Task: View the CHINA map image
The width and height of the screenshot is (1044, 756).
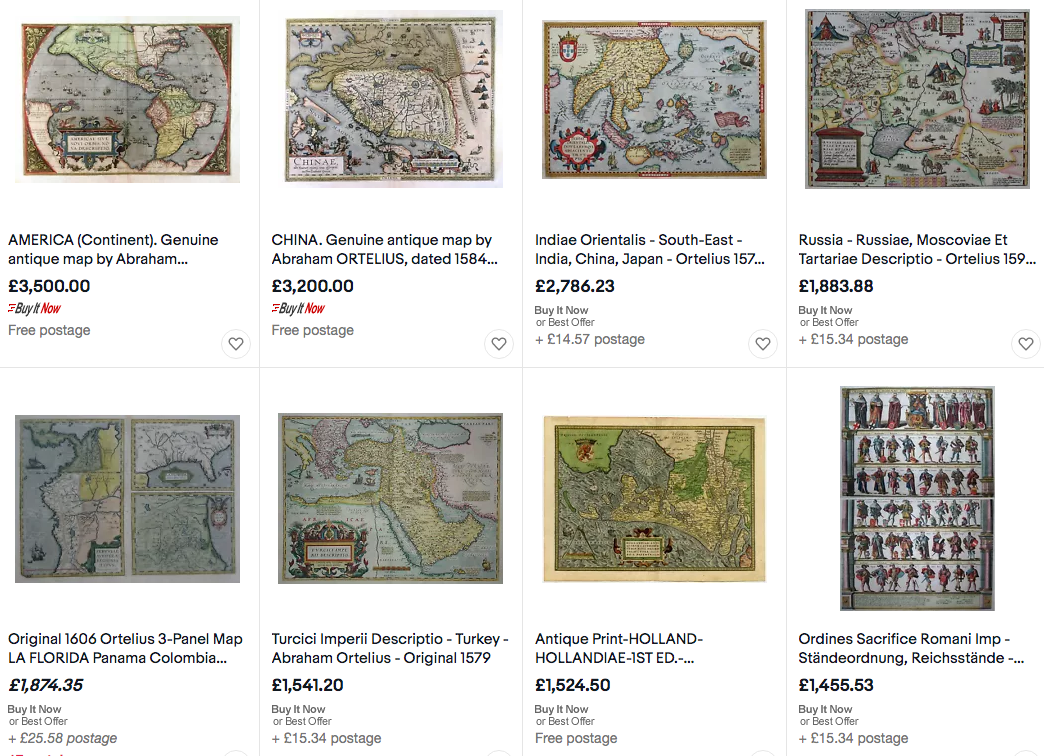Action: [391, 99]
